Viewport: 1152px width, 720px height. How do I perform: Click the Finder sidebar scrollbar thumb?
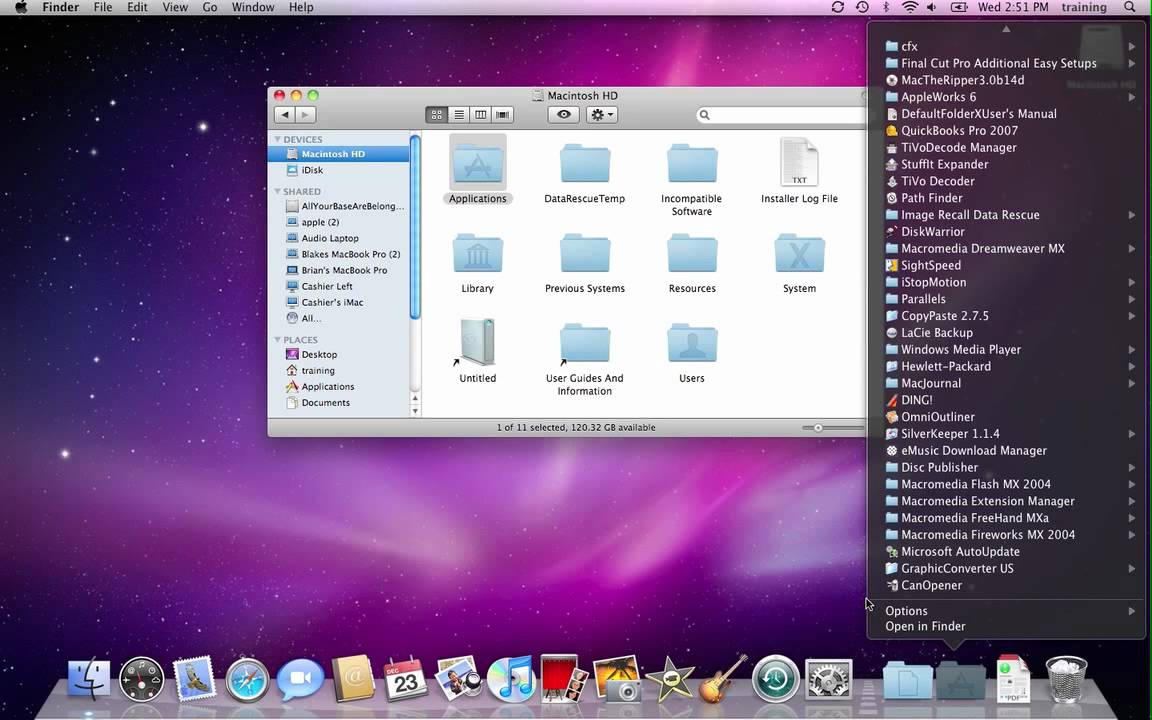415,226
